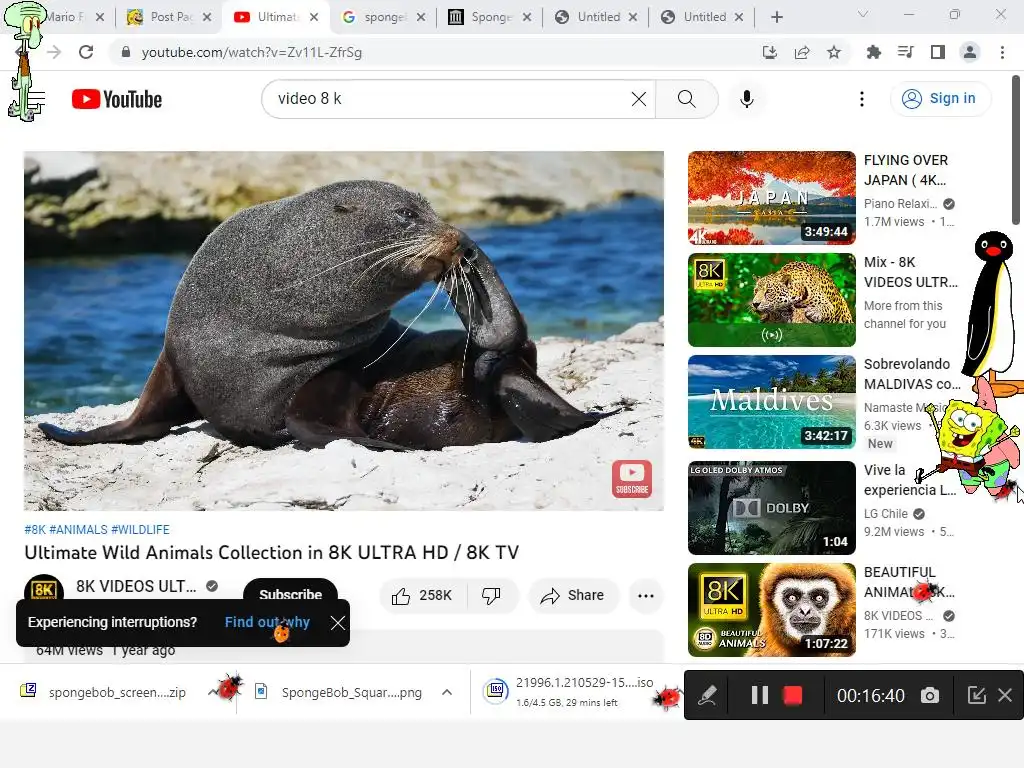The width and height of the screenshot is (1024, 768).
Task: Like the video with 258K likes
Action: tap(422, 596)
